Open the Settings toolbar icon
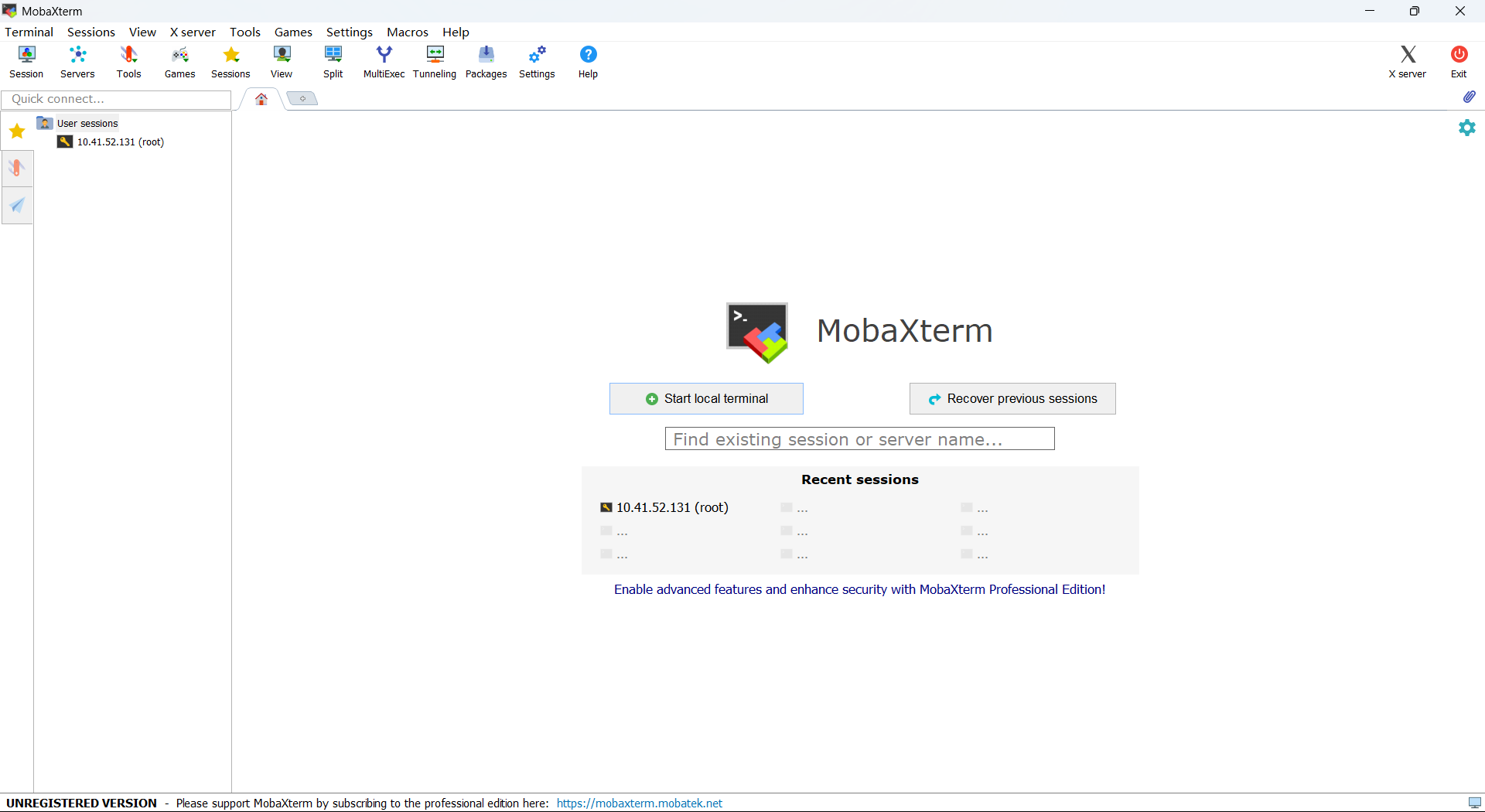This screenshot has width=1485, height=812. click(537, 62)
